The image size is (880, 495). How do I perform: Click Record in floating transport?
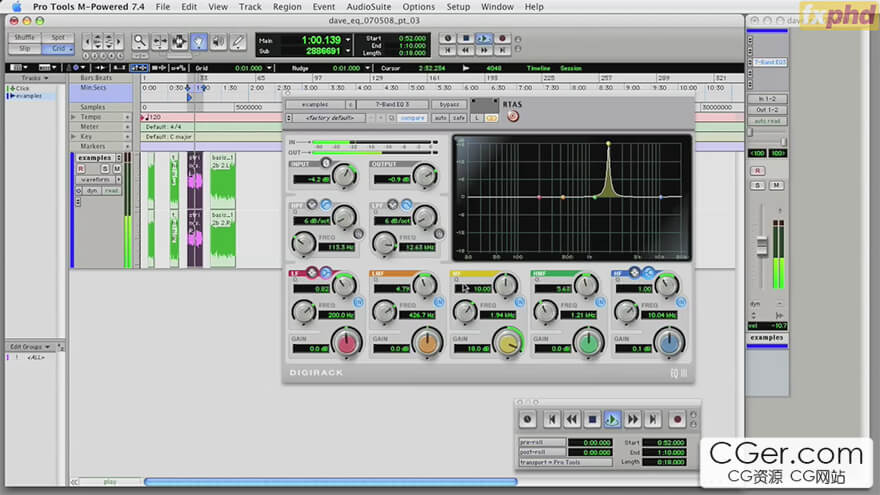(677, 419)
